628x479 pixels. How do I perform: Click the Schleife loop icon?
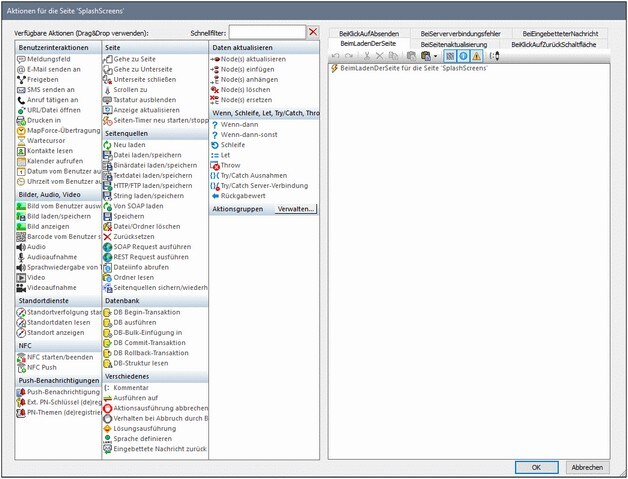click(x=215, y=145)
